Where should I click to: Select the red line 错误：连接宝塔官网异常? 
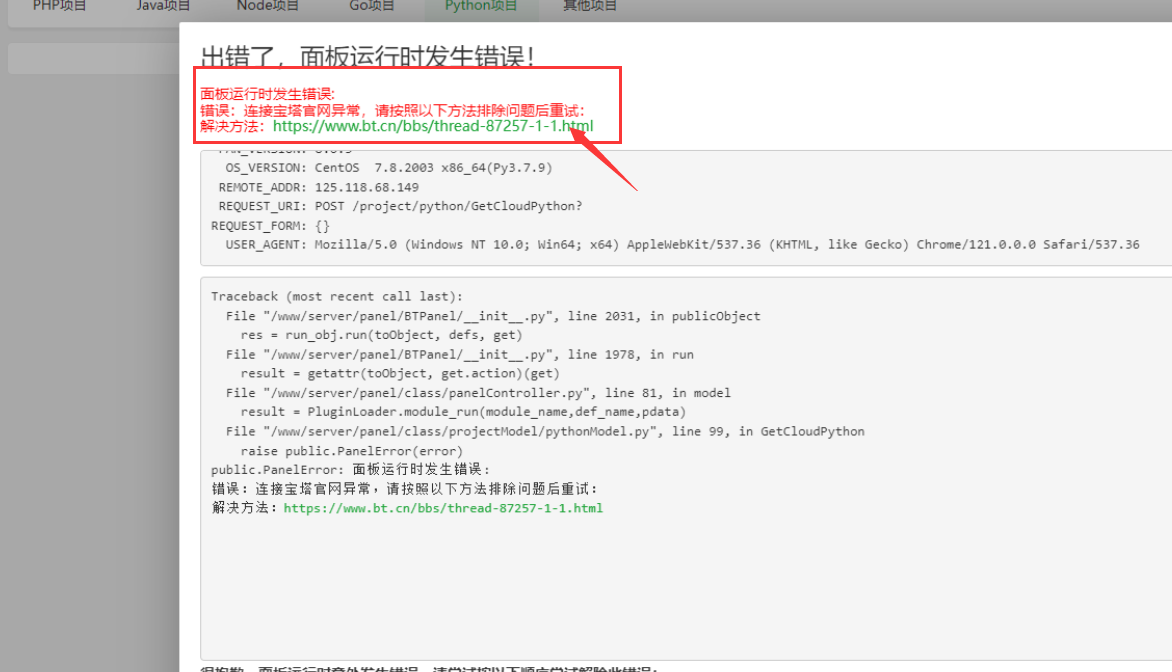pos(392,111)
